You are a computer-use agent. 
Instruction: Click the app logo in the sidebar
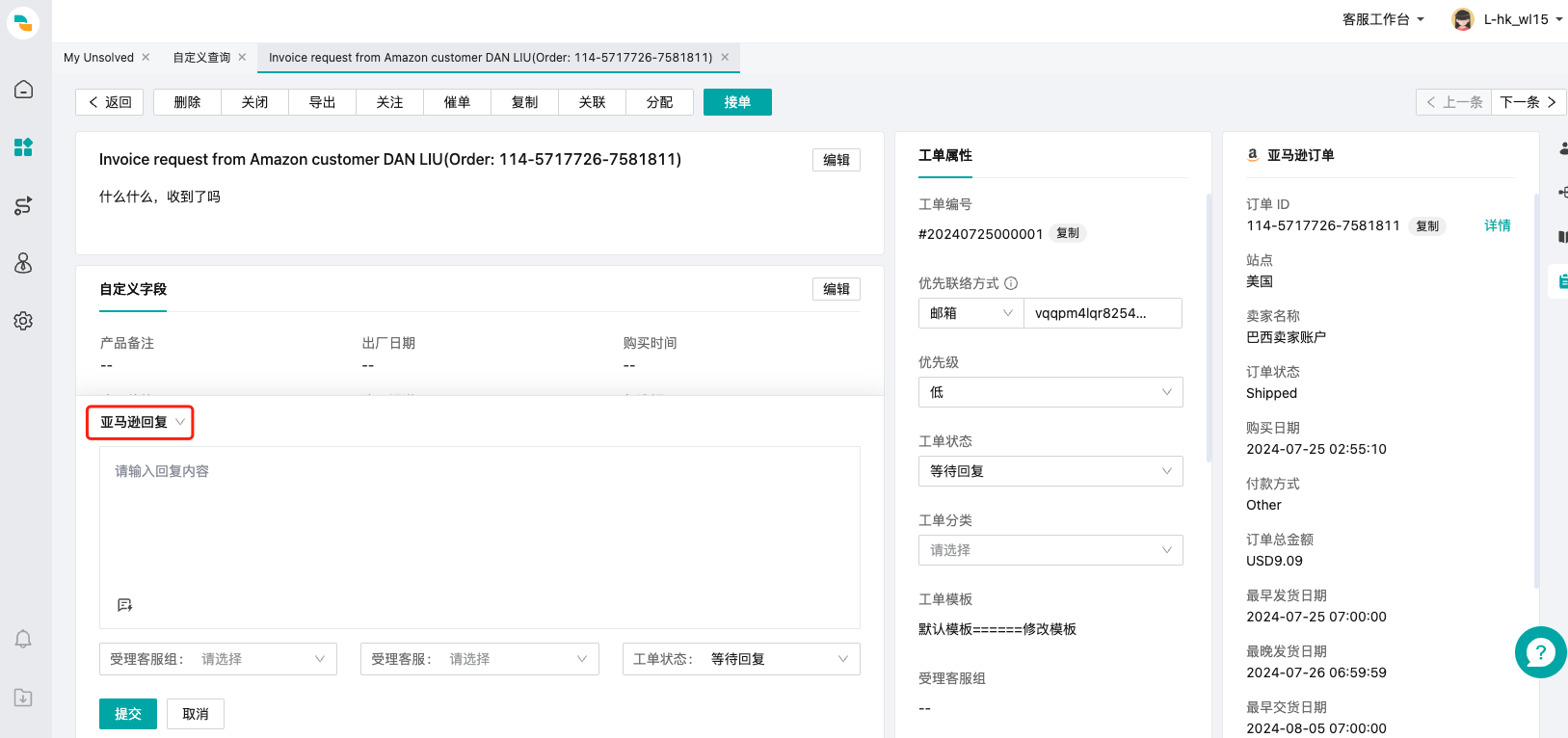click(23, 23)
